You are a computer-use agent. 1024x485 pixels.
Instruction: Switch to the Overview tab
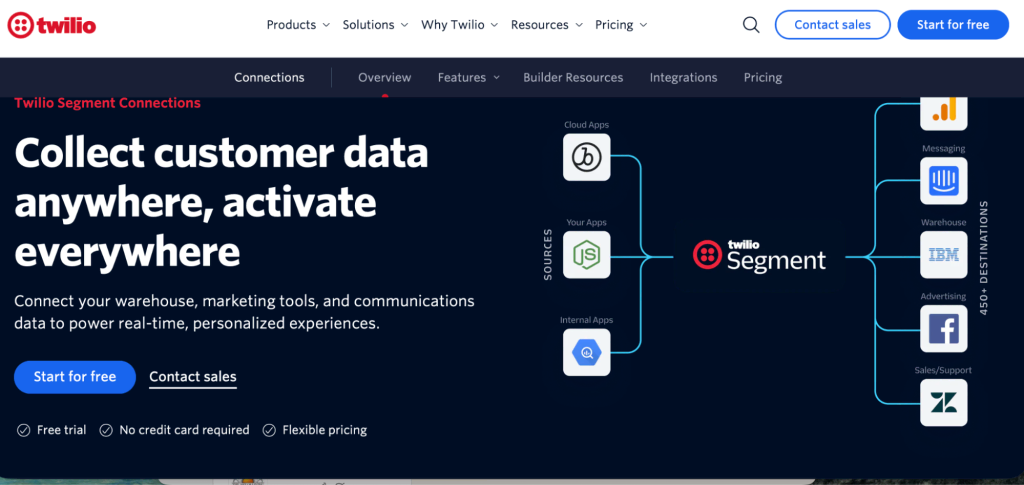click(x=385, y=78)
